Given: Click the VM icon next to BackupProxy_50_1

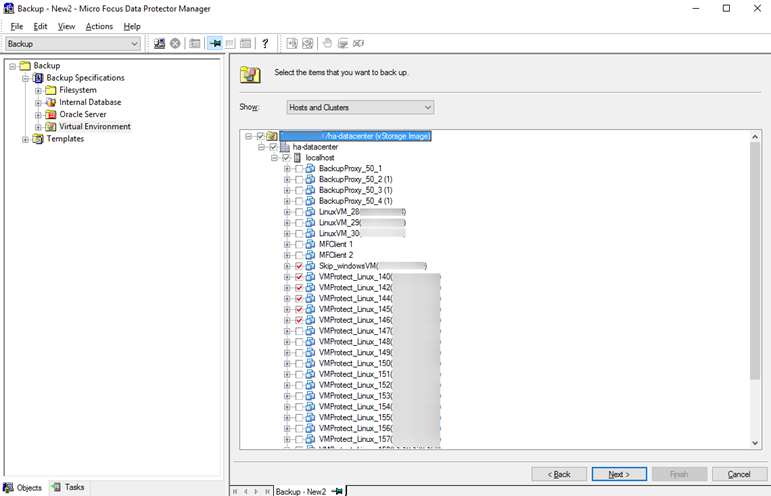Looking at the screenshot, I should (x=310, y=169).
